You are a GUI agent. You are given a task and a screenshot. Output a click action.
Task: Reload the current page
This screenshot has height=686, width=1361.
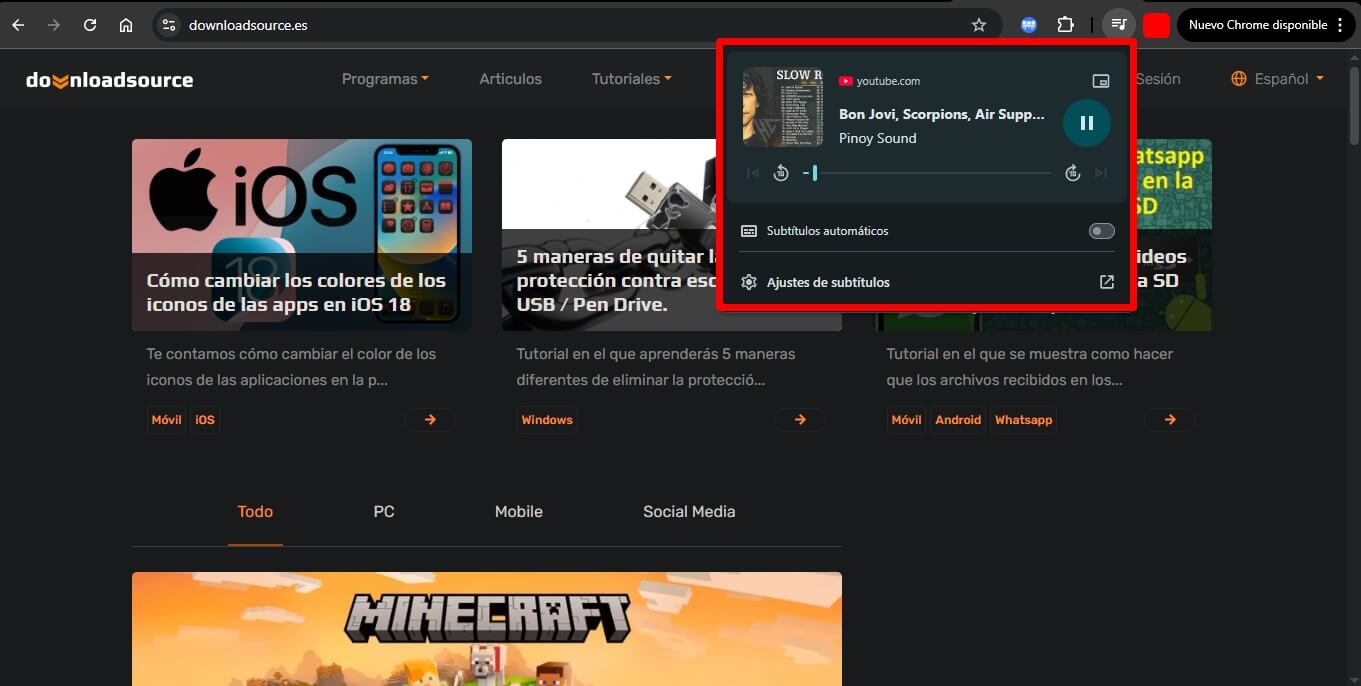(x=90, y=25)
